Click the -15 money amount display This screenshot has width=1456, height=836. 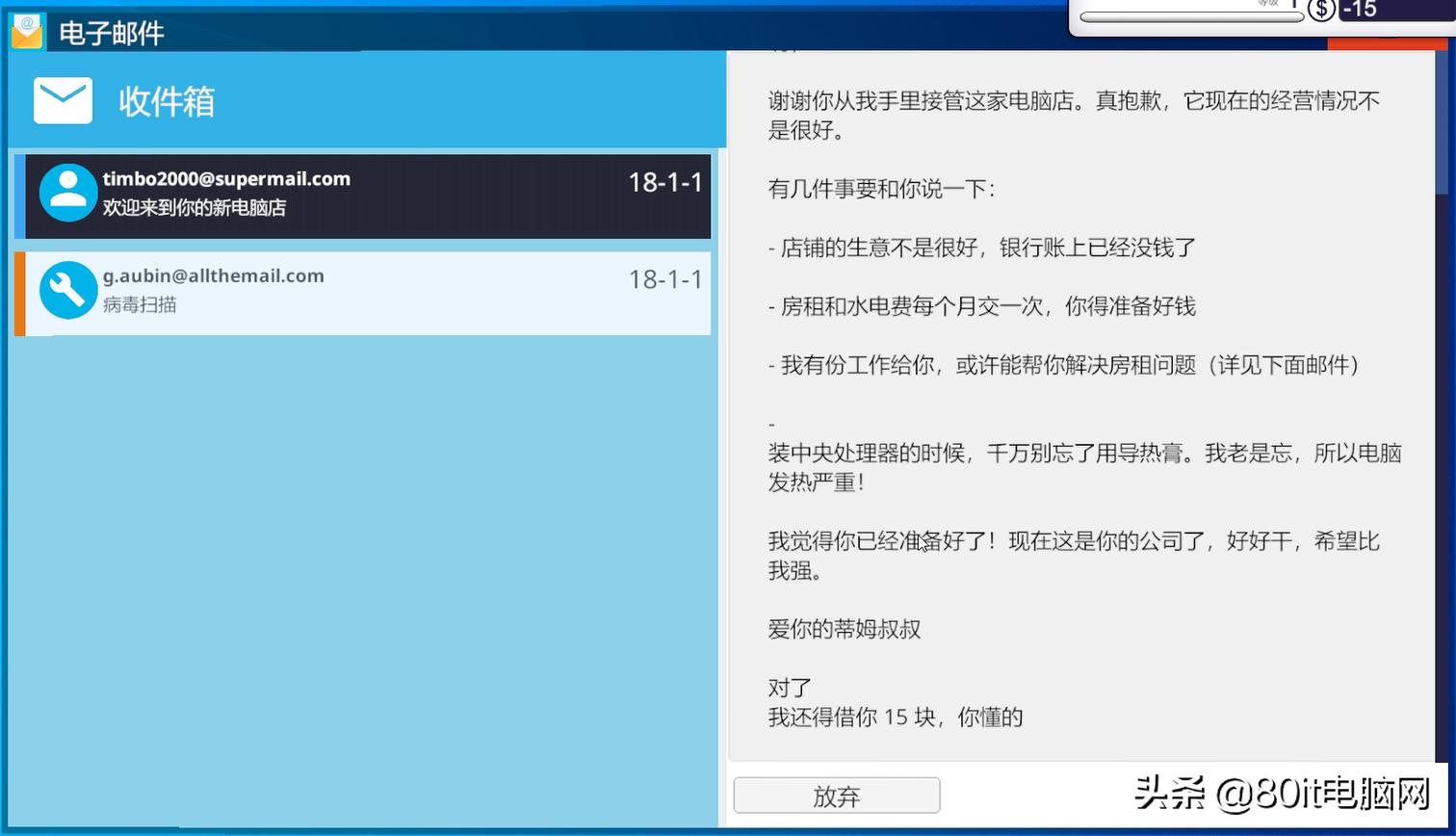point(1361,11)
